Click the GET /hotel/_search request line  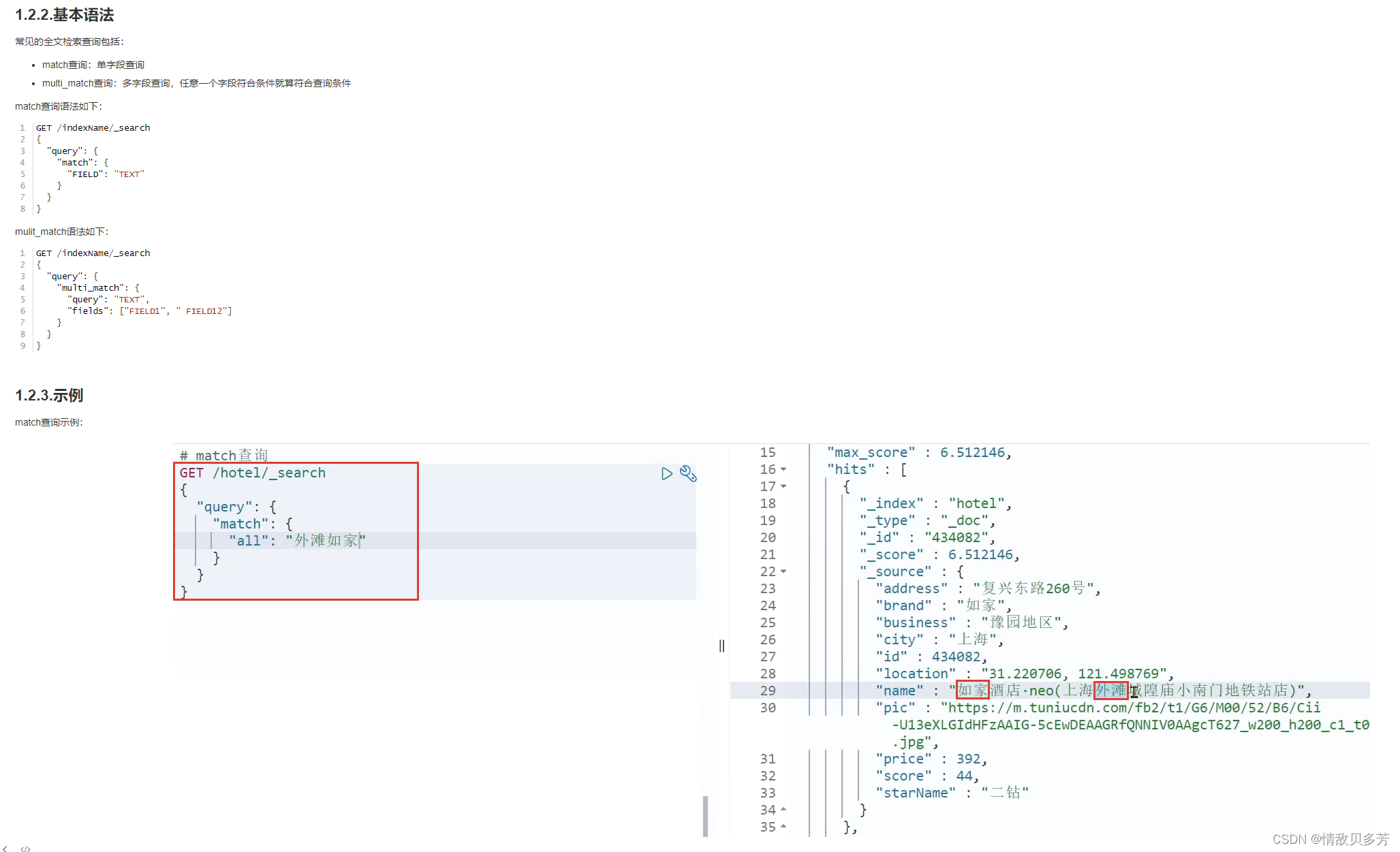tap(253, 473)
